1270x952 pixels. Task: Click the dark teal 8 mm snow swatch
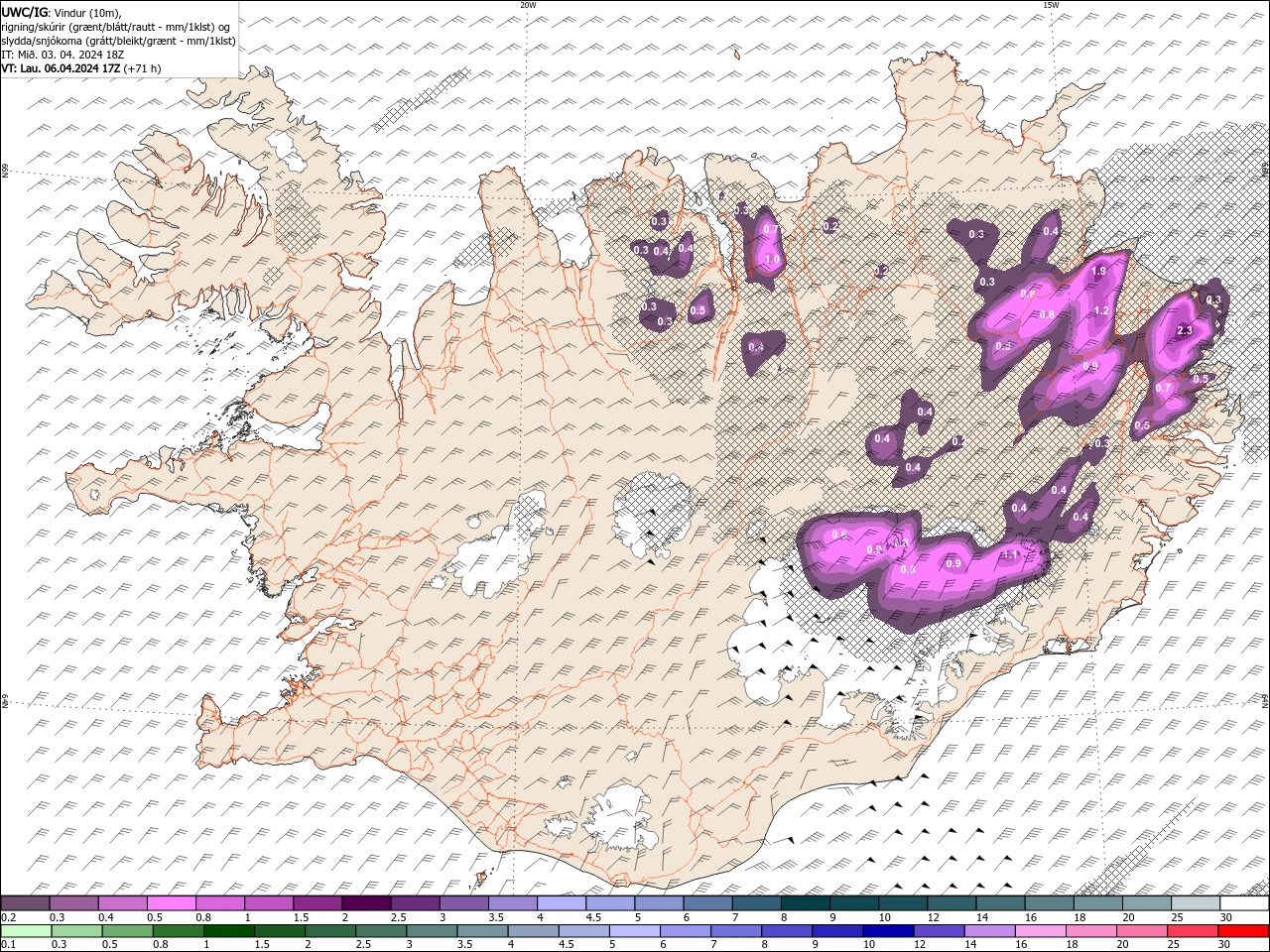806,903
